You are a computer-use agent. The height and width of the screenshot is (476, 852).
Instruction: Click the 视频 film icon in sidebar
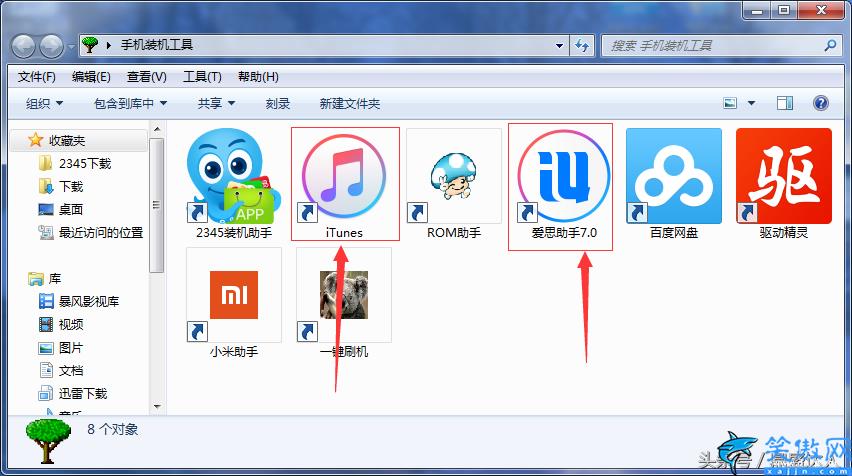point(46,324)
